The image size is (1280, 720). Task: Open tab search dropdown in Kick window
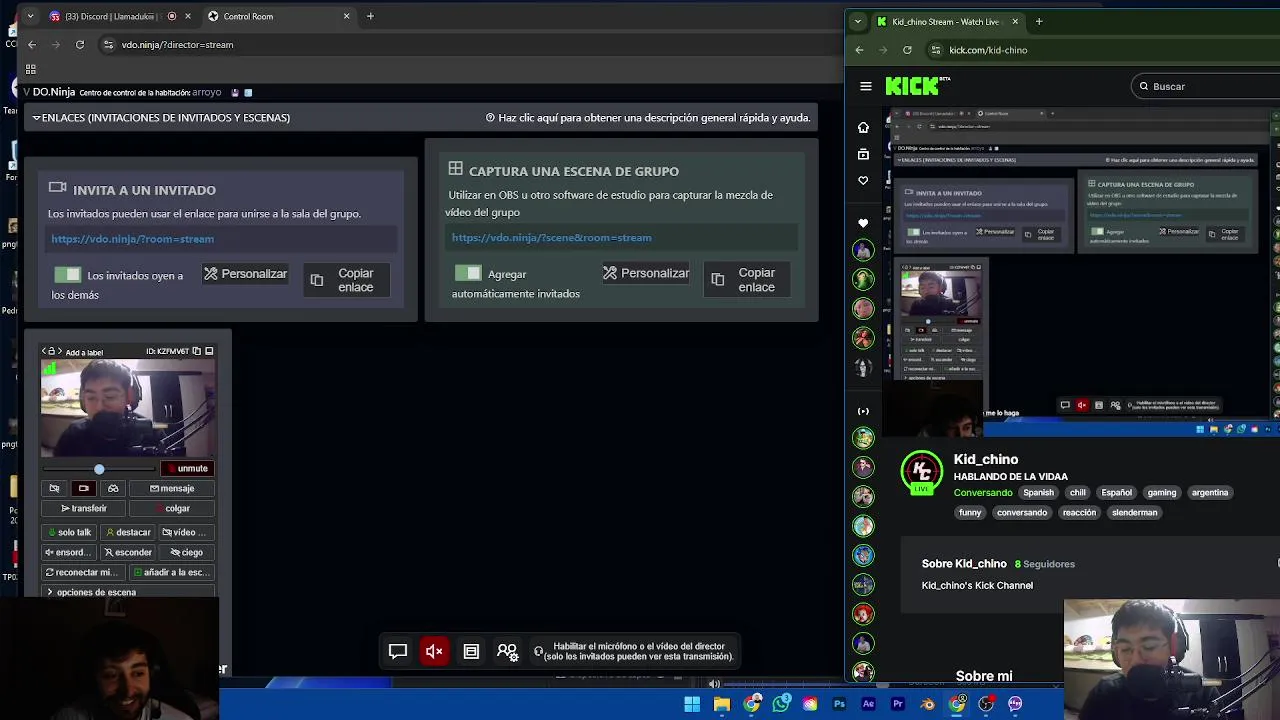[857, 21]
